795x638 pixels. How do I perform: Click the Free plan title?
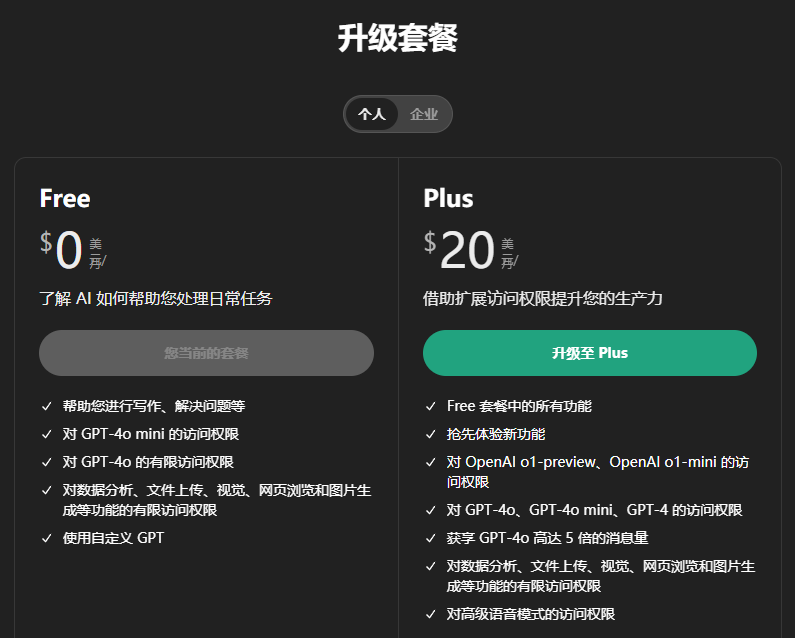(65, 198)
